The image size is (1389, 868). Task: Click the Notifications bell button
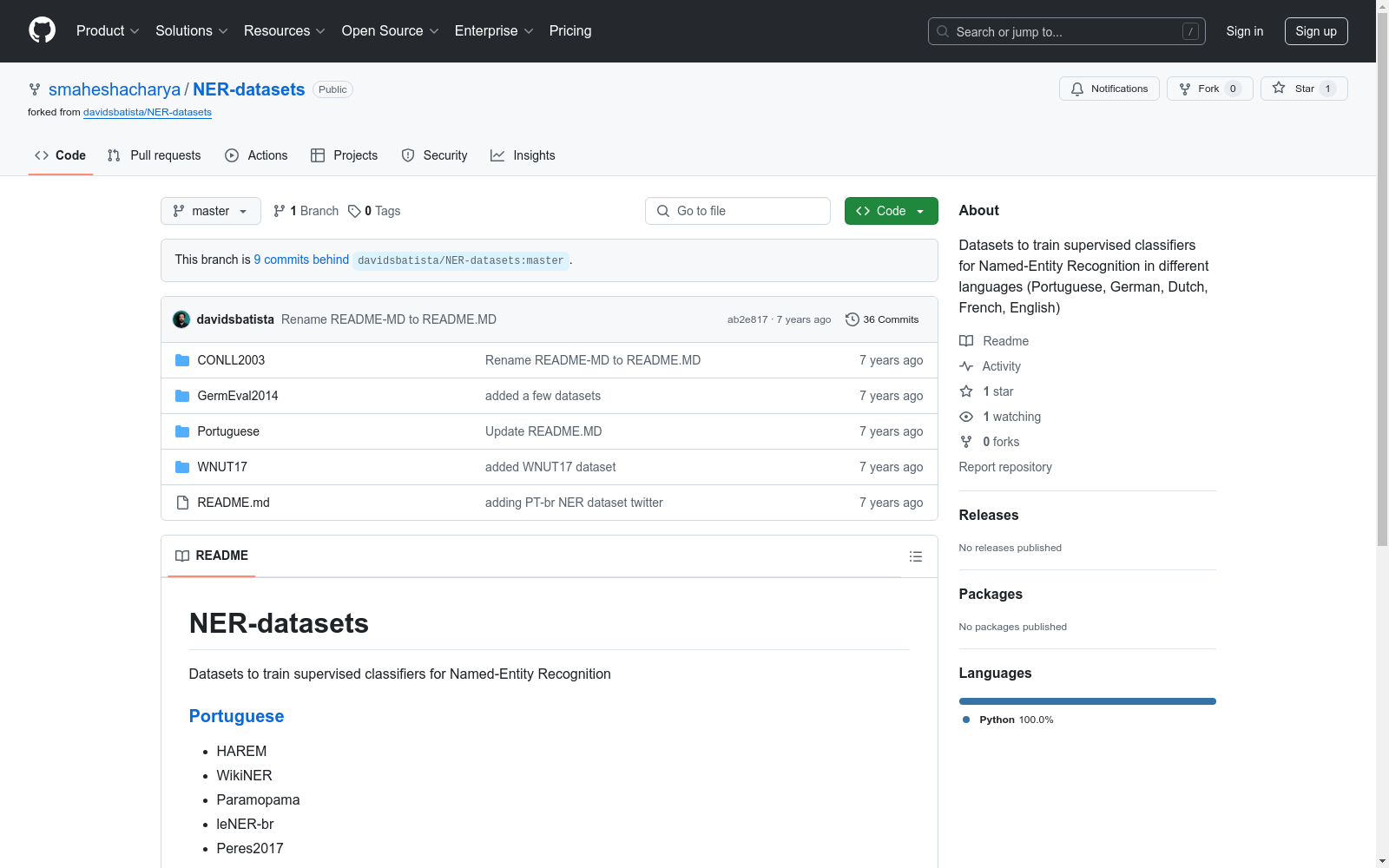coord(1109,89)
